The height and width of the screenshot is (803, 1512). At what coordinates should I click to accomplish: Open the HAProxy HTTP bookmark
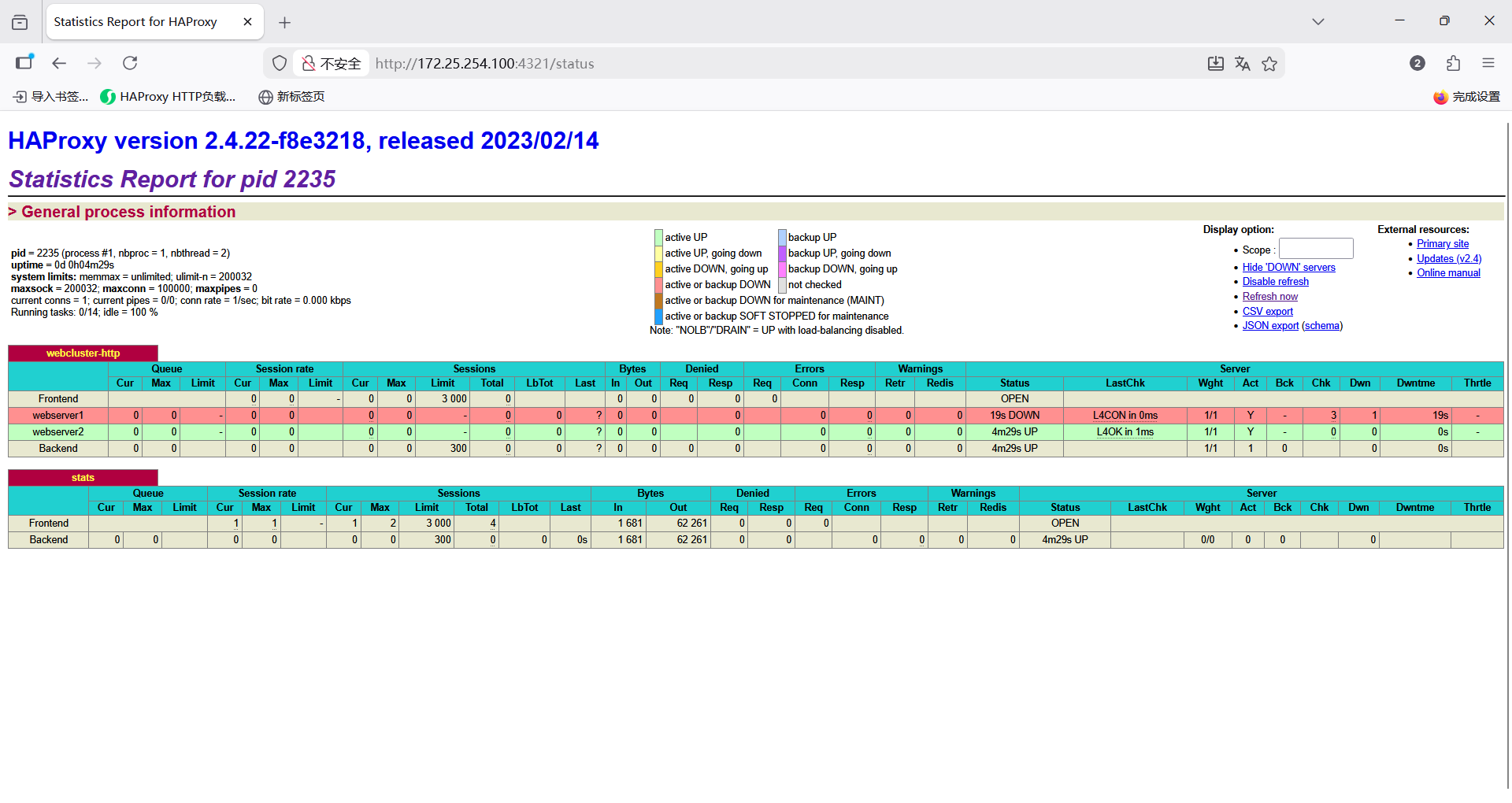click(169, 97)
